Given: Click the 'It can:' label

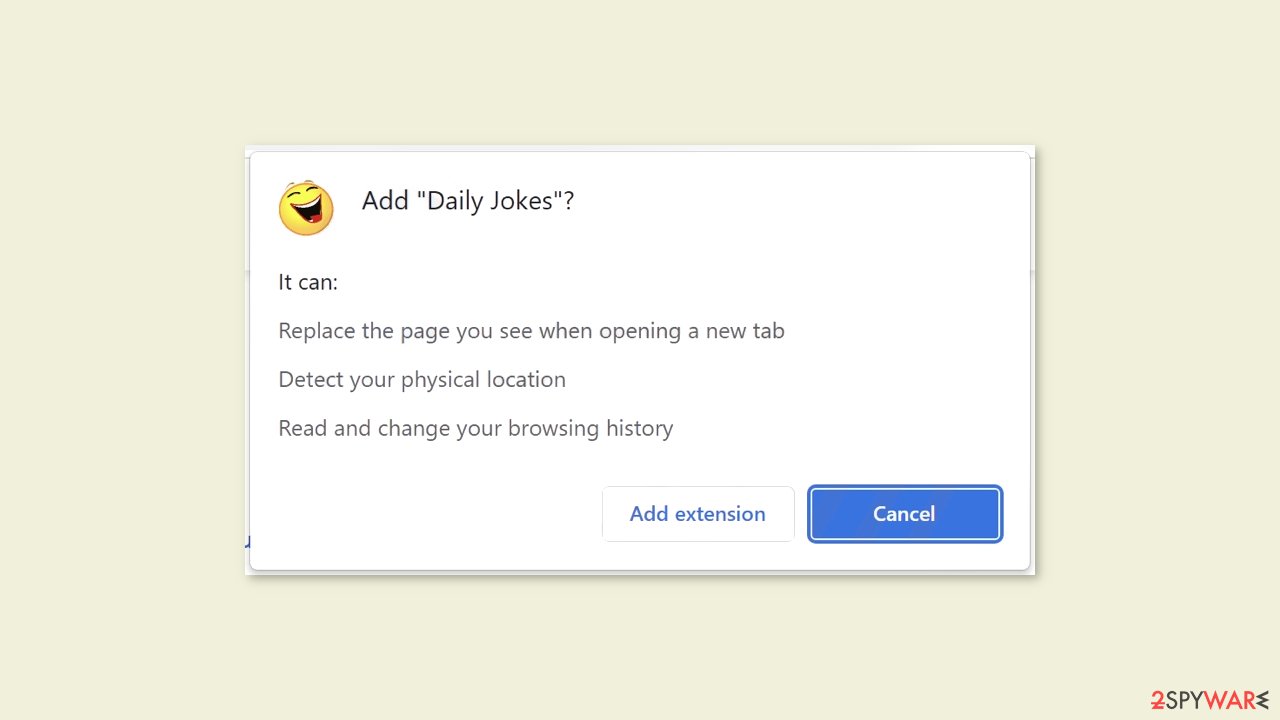Looking at the screenshot, I should tap(308, 283).
